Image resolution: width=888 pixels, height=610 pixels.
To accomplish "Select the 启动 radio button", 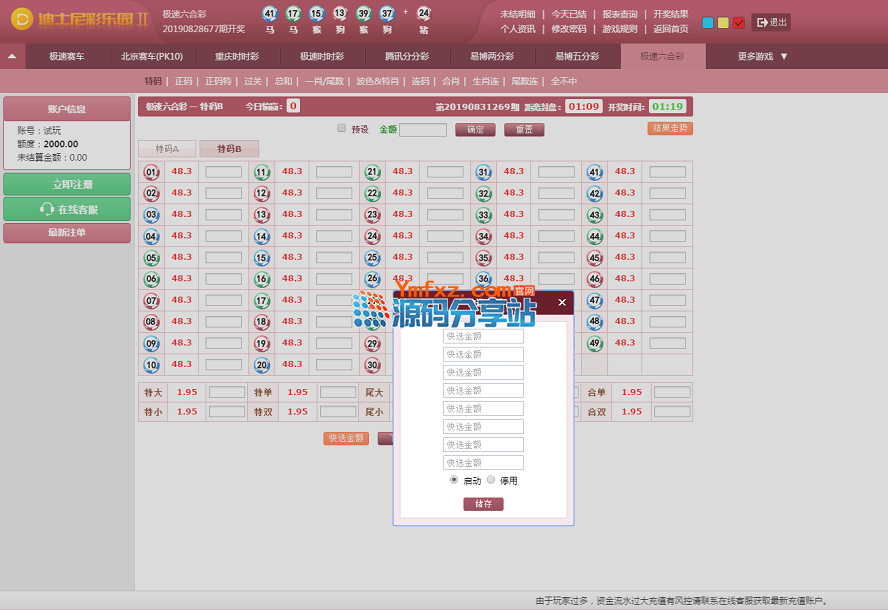I will click(454, 480).
